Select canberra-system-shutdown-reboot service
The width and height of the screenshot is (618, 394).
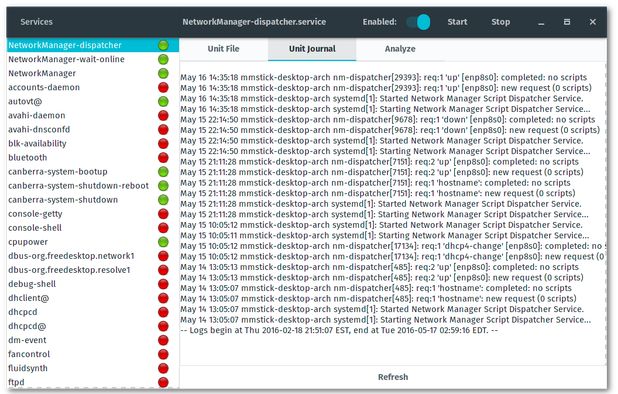pyautogui.click(x=93, y=186)
